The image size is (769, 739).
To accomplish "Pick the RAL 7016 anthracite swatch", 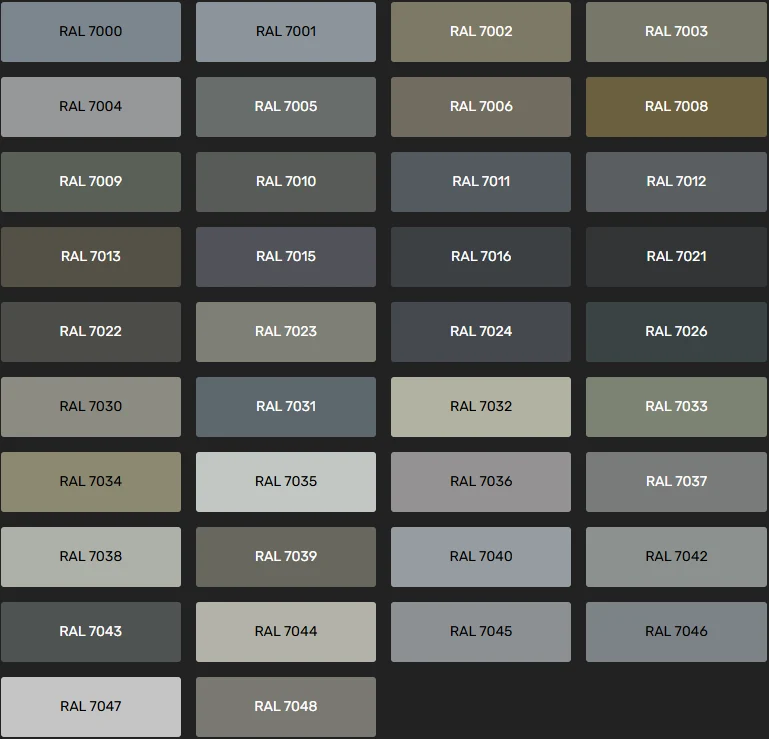I will click(481, 257).
